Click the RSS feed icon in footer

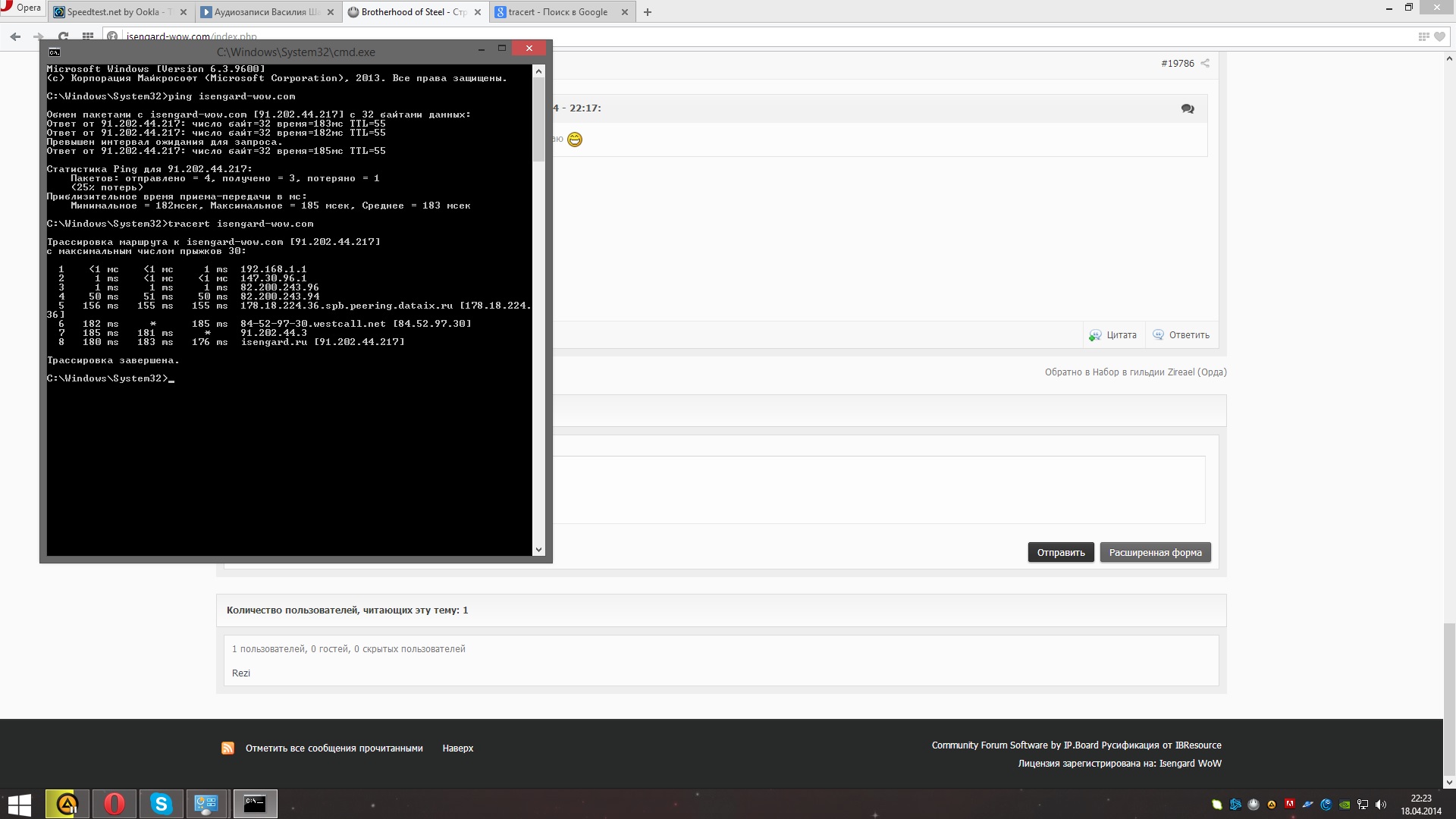227,748
